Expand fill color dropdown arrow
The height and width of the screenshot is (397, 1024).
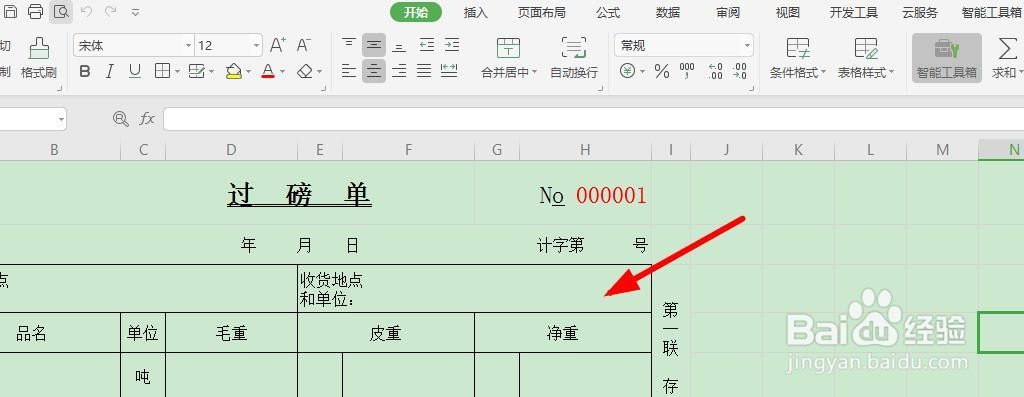tap(249, 72)
